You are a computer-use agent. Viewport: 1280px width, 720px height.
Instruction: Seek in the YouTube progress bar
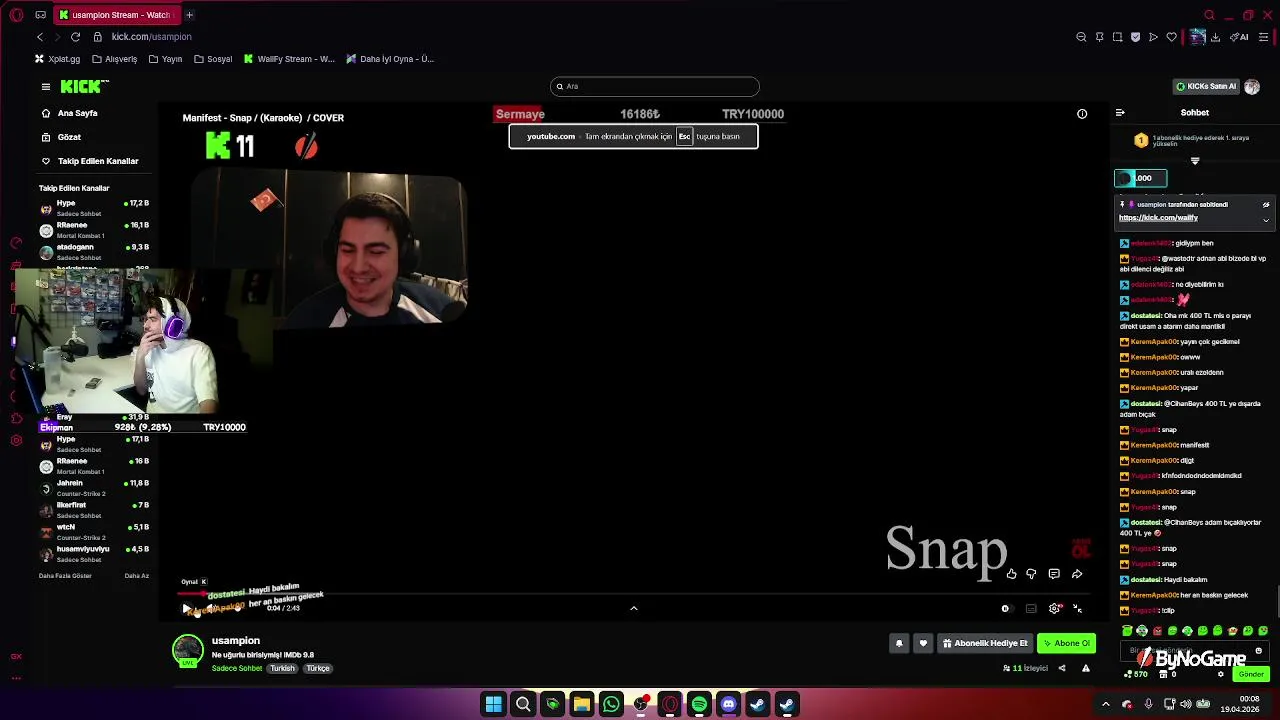pos(634,594)
